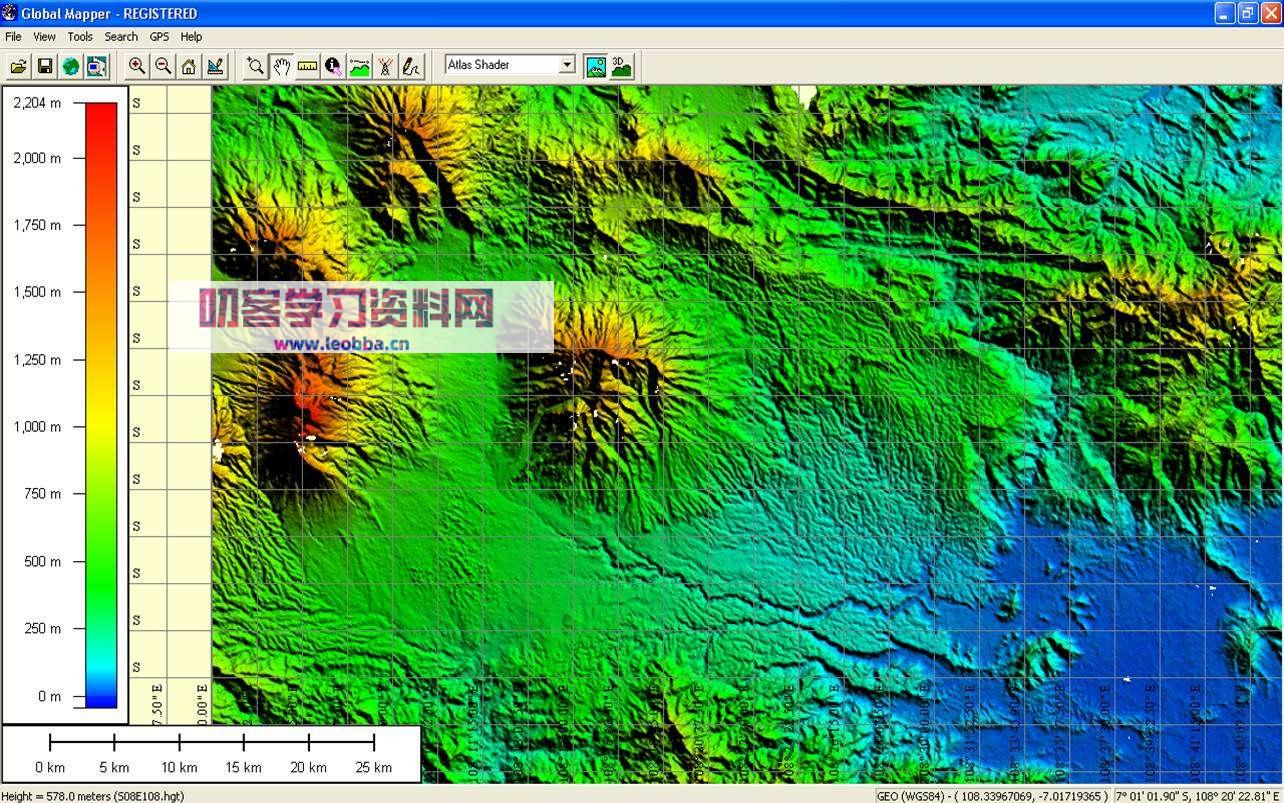Download online data via the globe icon
The height and width of the screenshot is (803, 1284).
(70, 65)
